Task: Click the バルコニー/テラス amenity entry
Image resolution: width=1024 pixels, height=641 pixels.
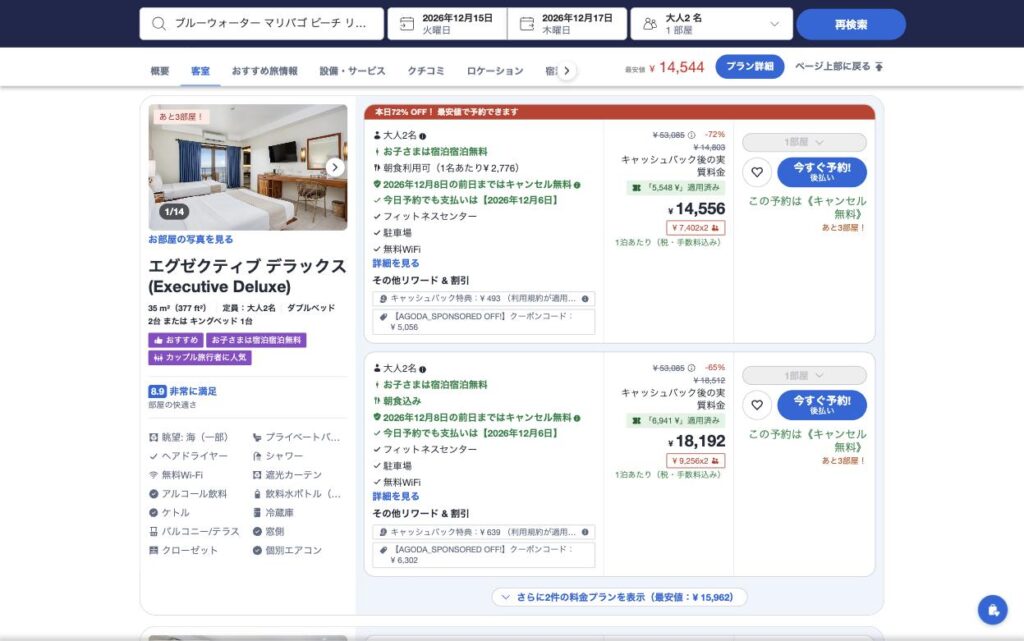Action: click(x=195, y=532)
